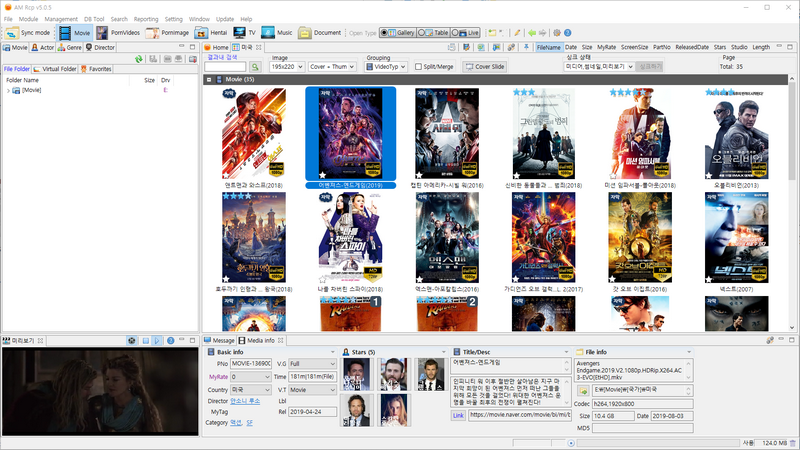Click the play icon in preview panel
The height and width of the screenshot is (450, 800).
(157, 340)
